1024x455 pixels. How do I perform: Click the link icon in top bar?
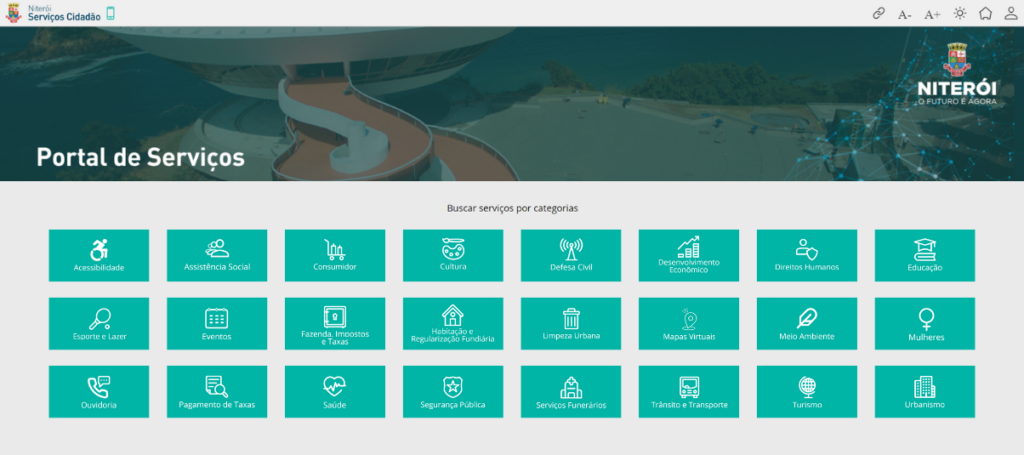pos(879,14)
